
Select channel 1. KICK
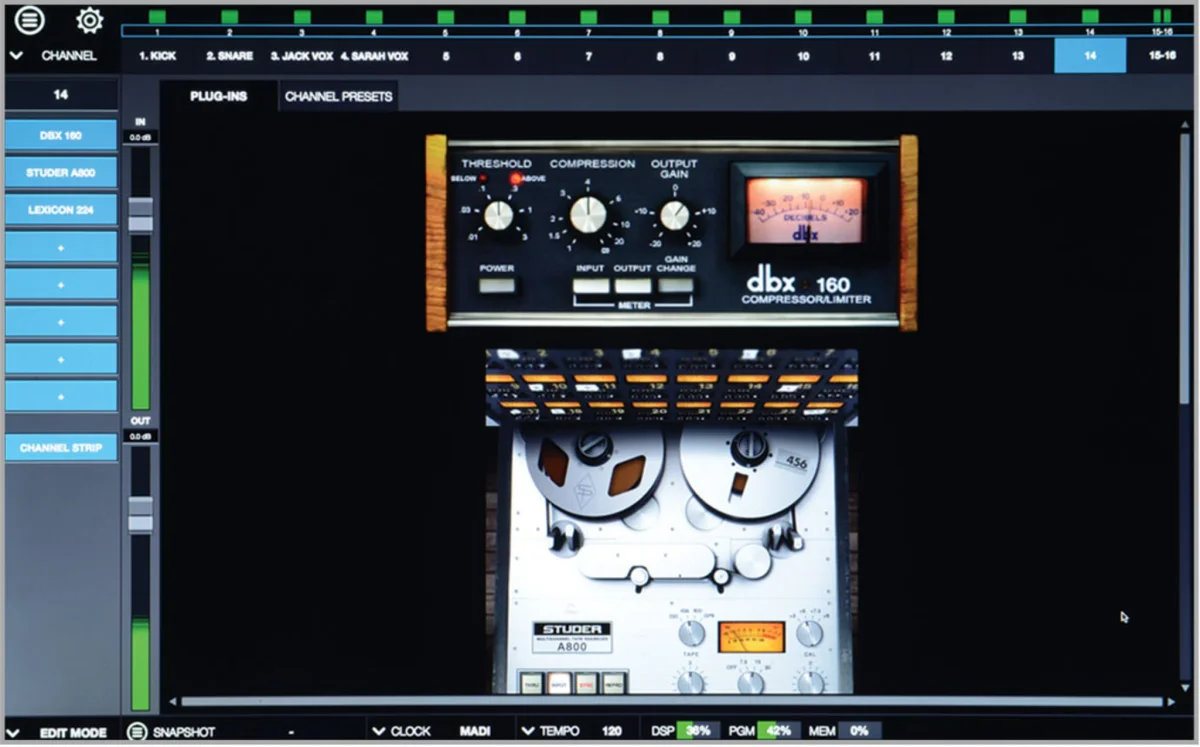(x=157, y=56)
